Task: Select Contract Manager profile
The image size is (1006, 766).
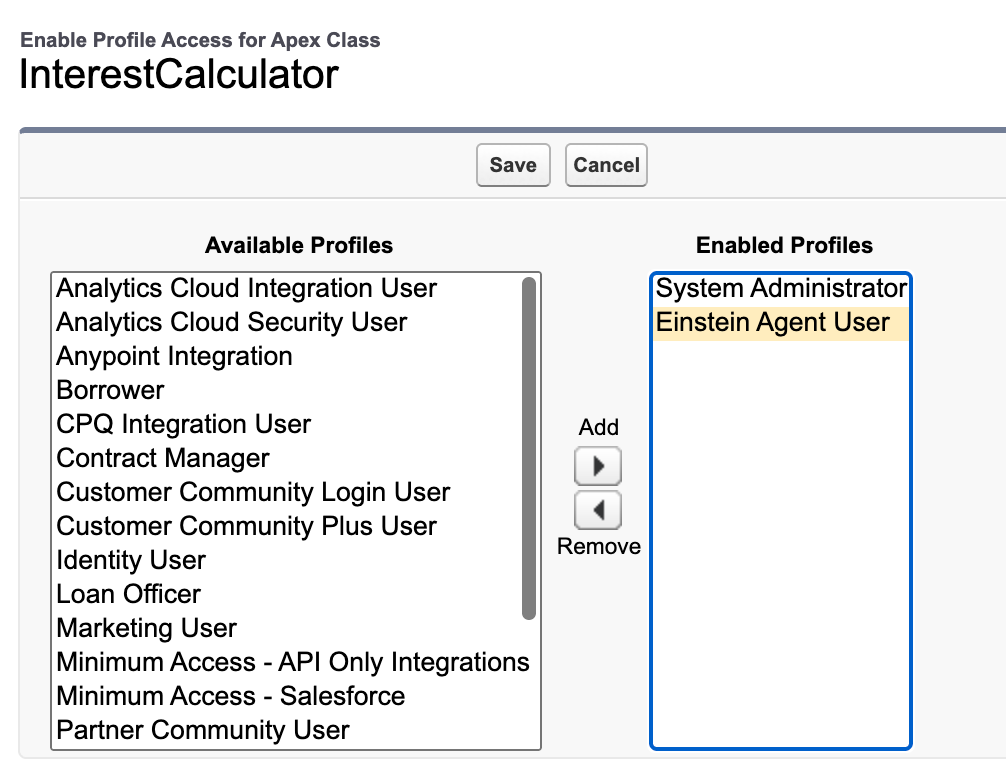Action: (163, 459)
